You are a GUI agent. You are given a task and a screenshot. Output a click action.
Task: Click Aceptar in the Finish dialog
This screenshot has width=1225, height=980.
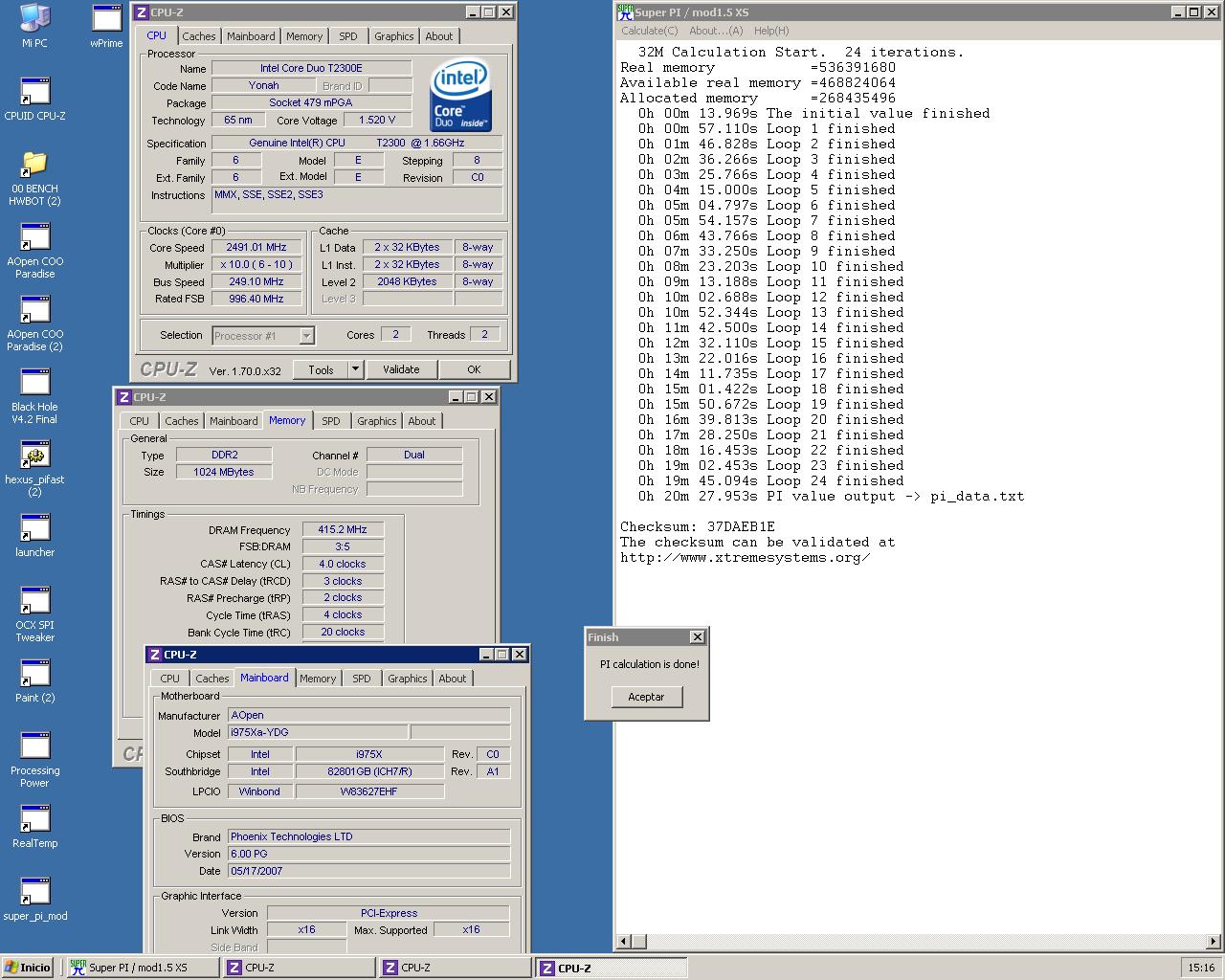[646, 697]
